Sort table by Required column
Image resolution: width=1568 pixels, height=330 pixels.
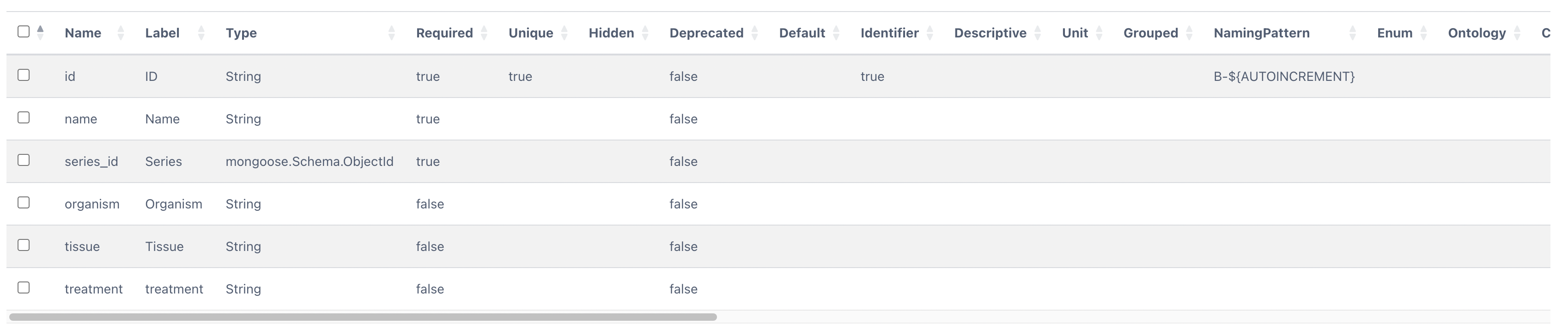484,33
